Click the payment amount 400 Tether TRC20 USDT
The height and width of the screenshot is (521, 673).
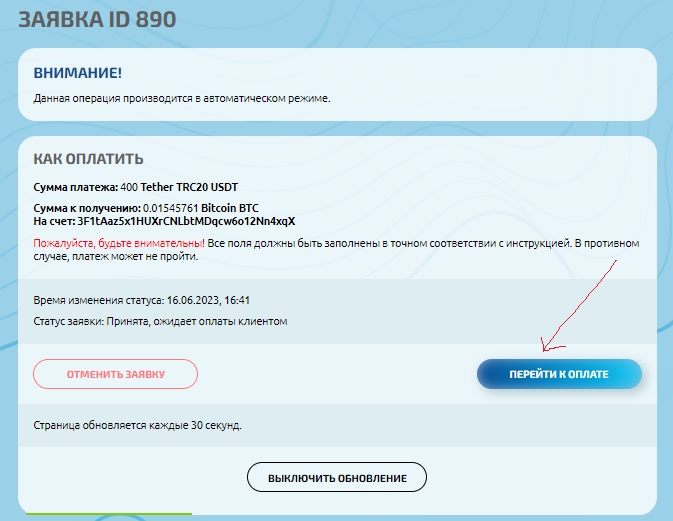pyautogui.click(x=179, y=187)
